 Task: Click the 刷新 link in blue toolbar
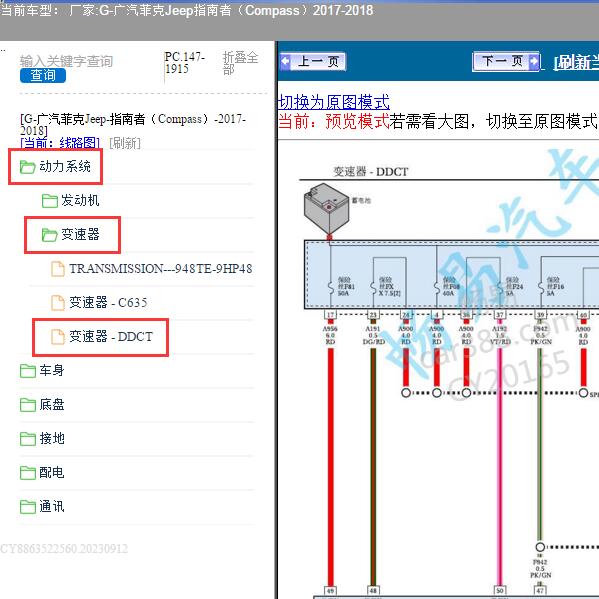[576, 62]
